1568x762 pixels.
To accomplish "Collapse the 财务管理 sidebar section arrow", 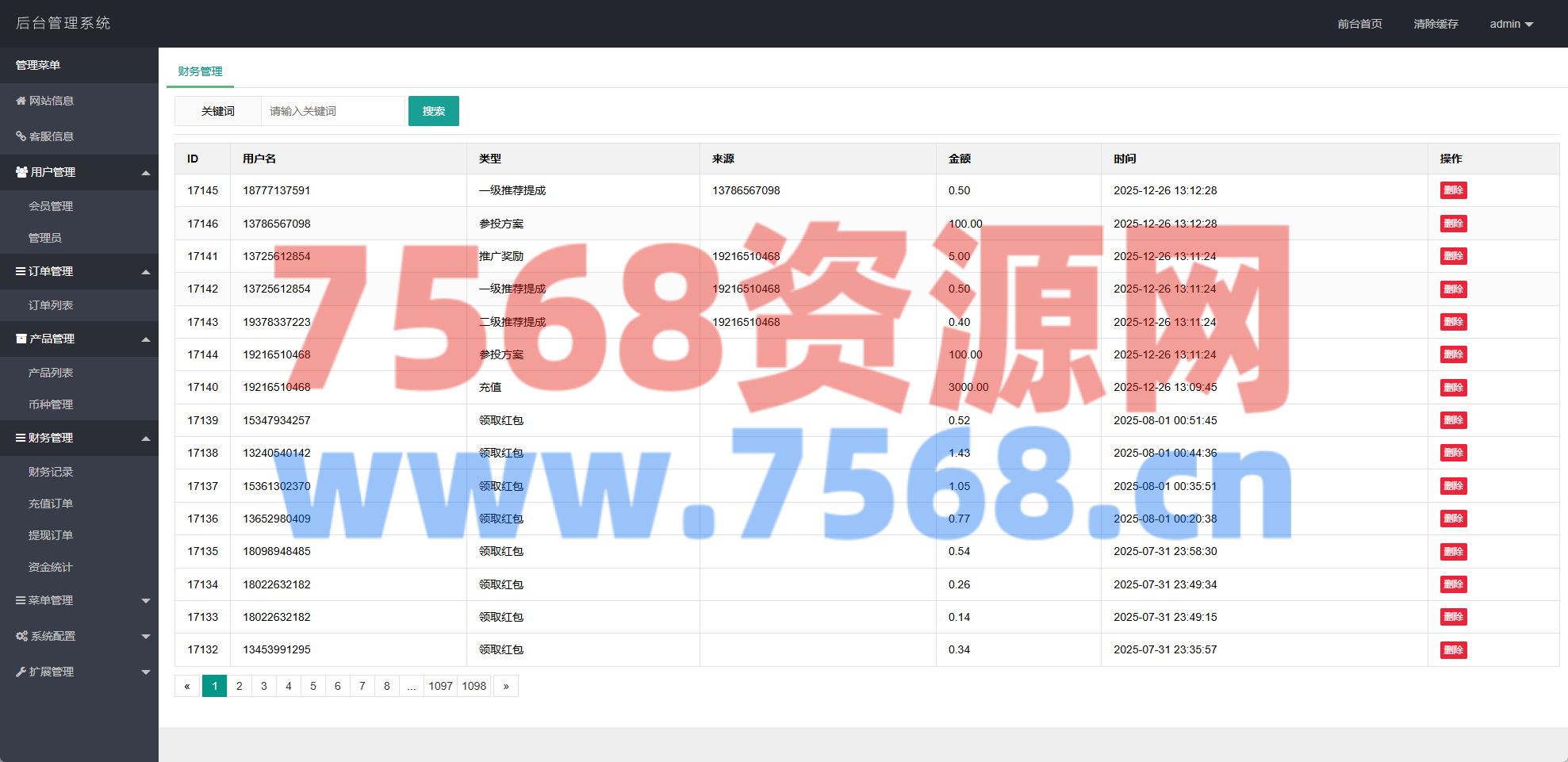I will coord(146,438).
